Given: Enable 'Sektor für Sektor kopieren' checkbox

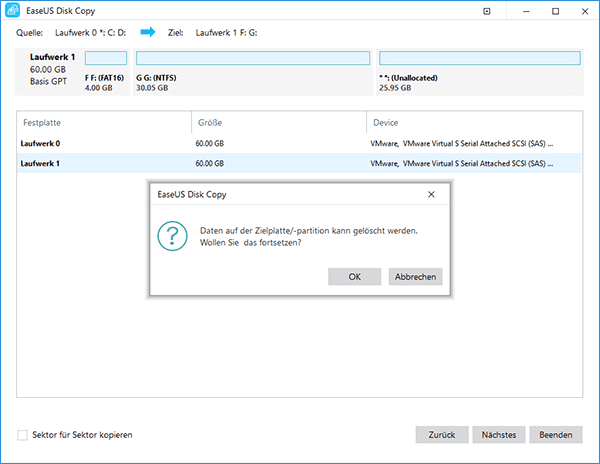Looking at the screenshot, I should click(x=23, y=435).
